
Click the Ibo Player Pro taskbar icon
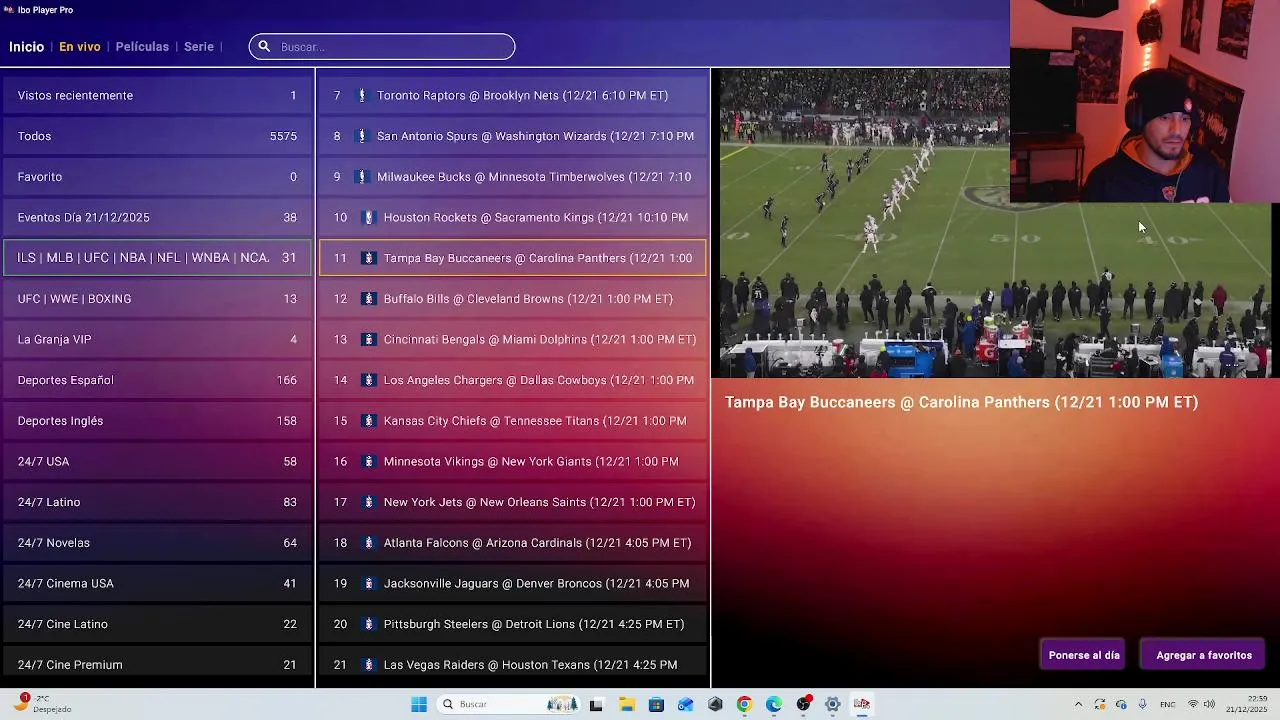(x=861, y=705)
